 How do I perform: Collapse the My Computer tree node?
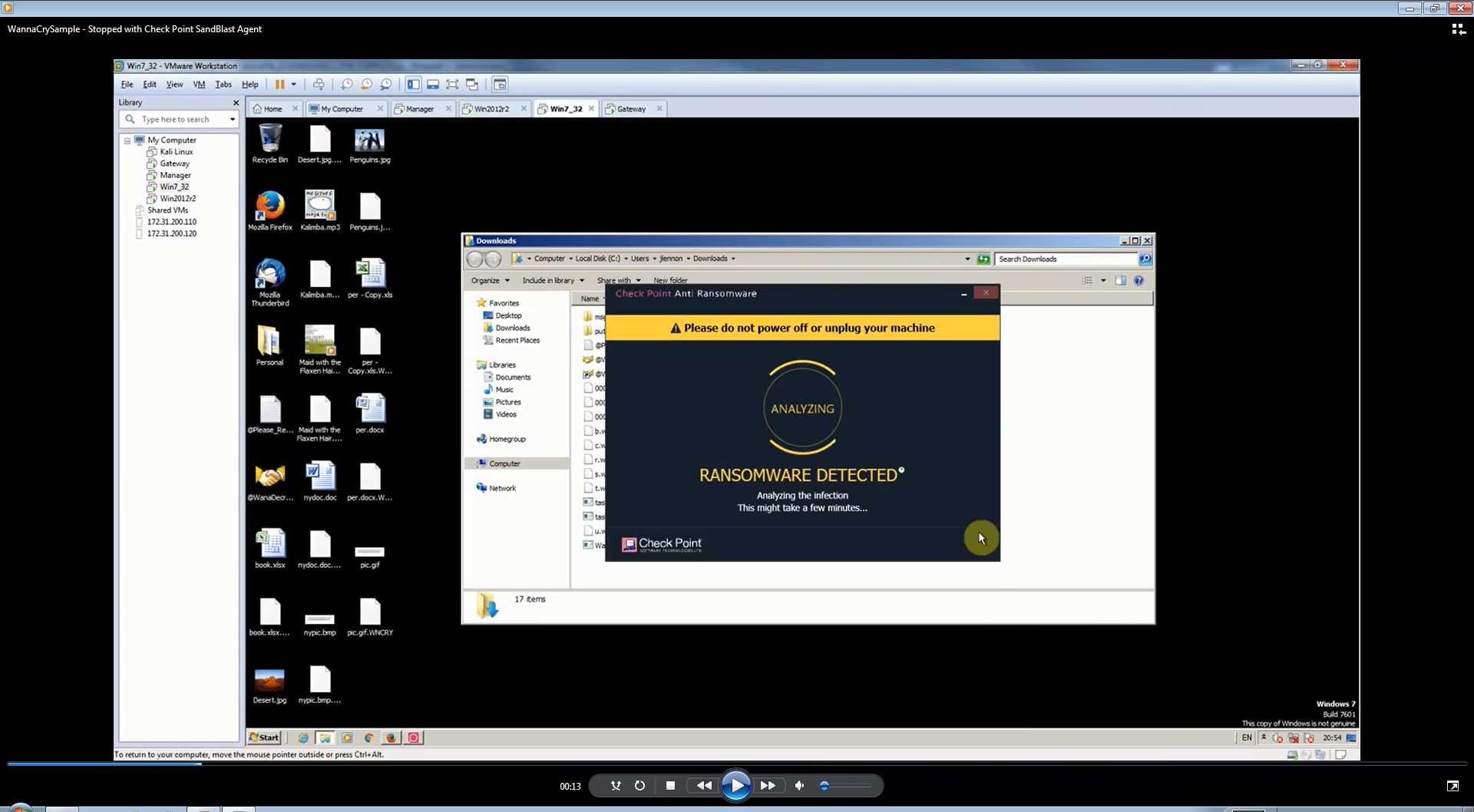(127, 140)
